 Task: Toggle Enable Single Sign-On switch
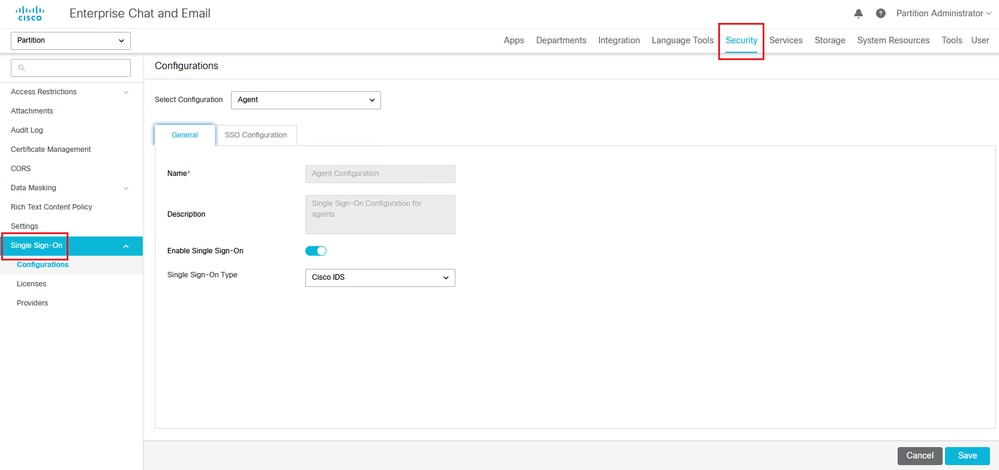pyautogui.click(x=316, y=251)
